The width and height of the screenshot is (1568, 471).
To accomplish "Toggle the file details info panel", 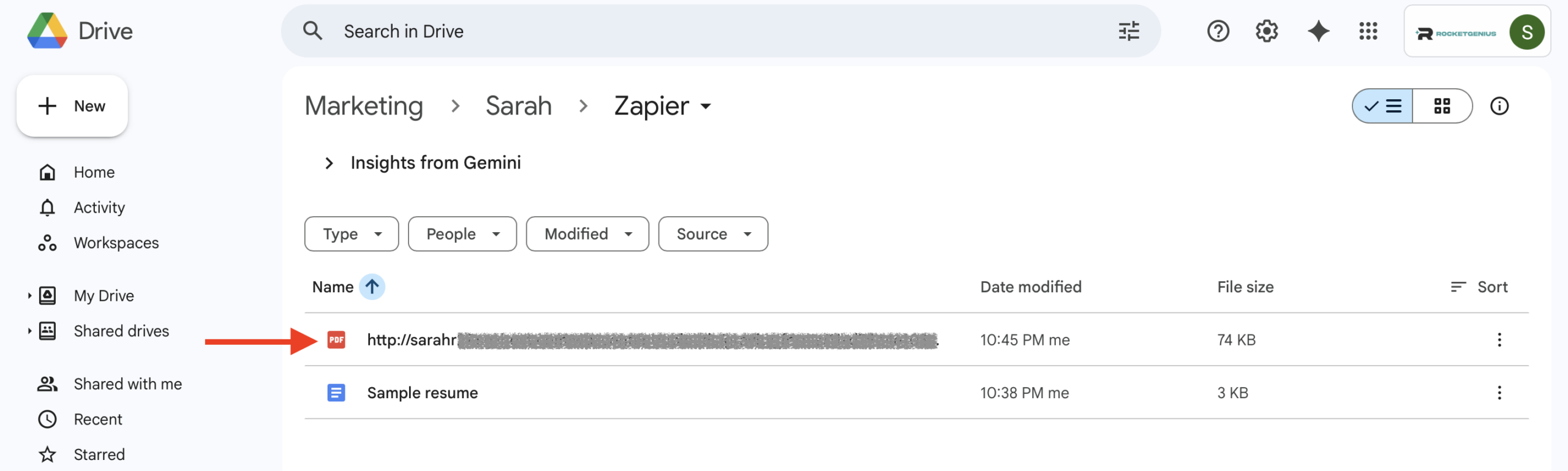I will pyautogui.click(x=1501, y=107).
